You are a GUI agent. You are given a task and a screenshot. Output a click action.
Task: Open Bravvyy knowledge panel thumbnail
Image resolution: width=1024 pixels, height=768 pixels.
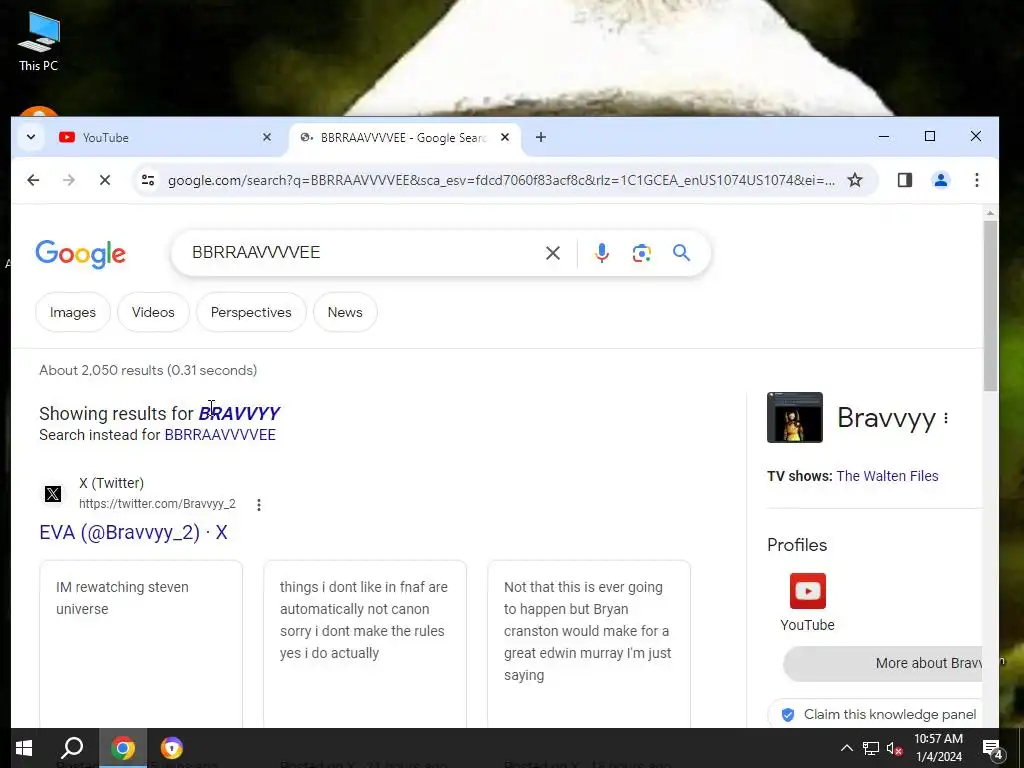tap(795, 417)
